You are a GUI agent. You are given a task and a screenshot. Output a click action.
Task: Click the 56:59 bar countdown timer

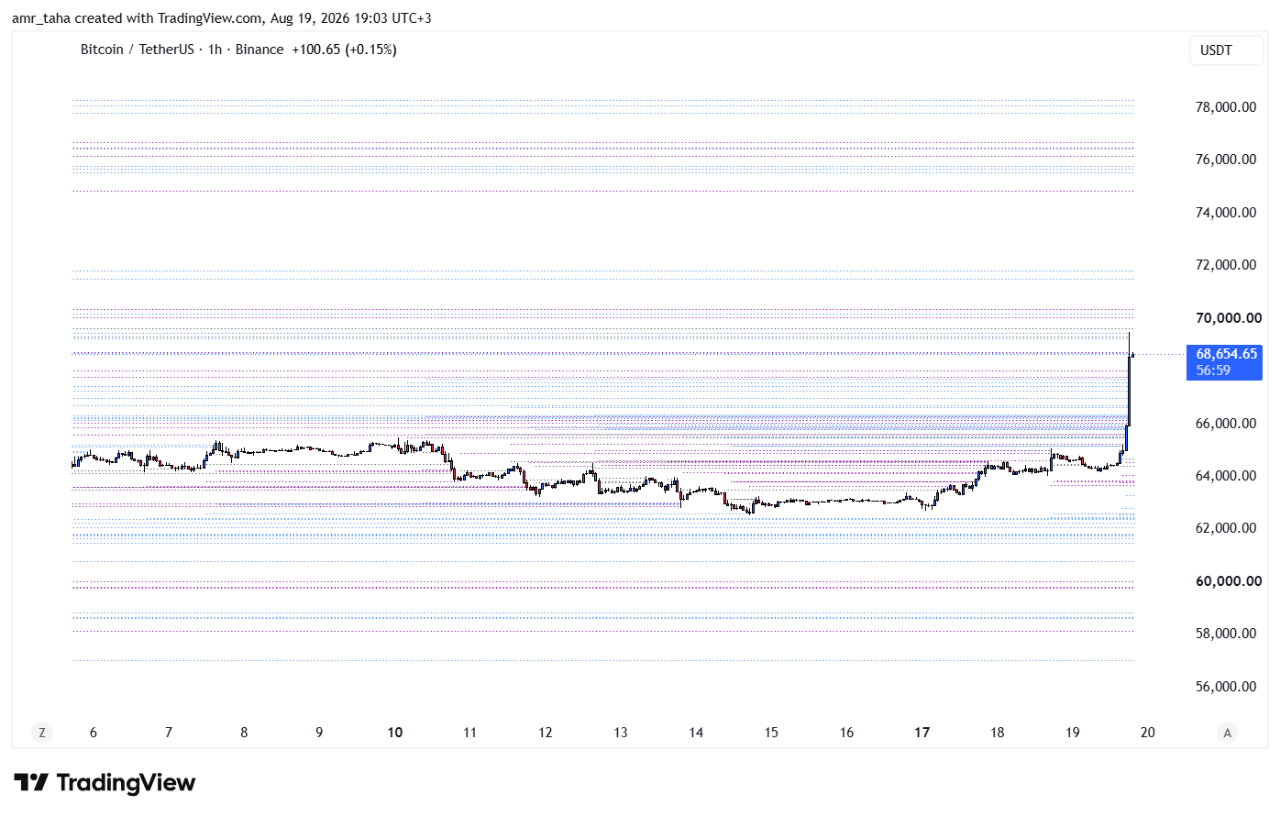1212,370
